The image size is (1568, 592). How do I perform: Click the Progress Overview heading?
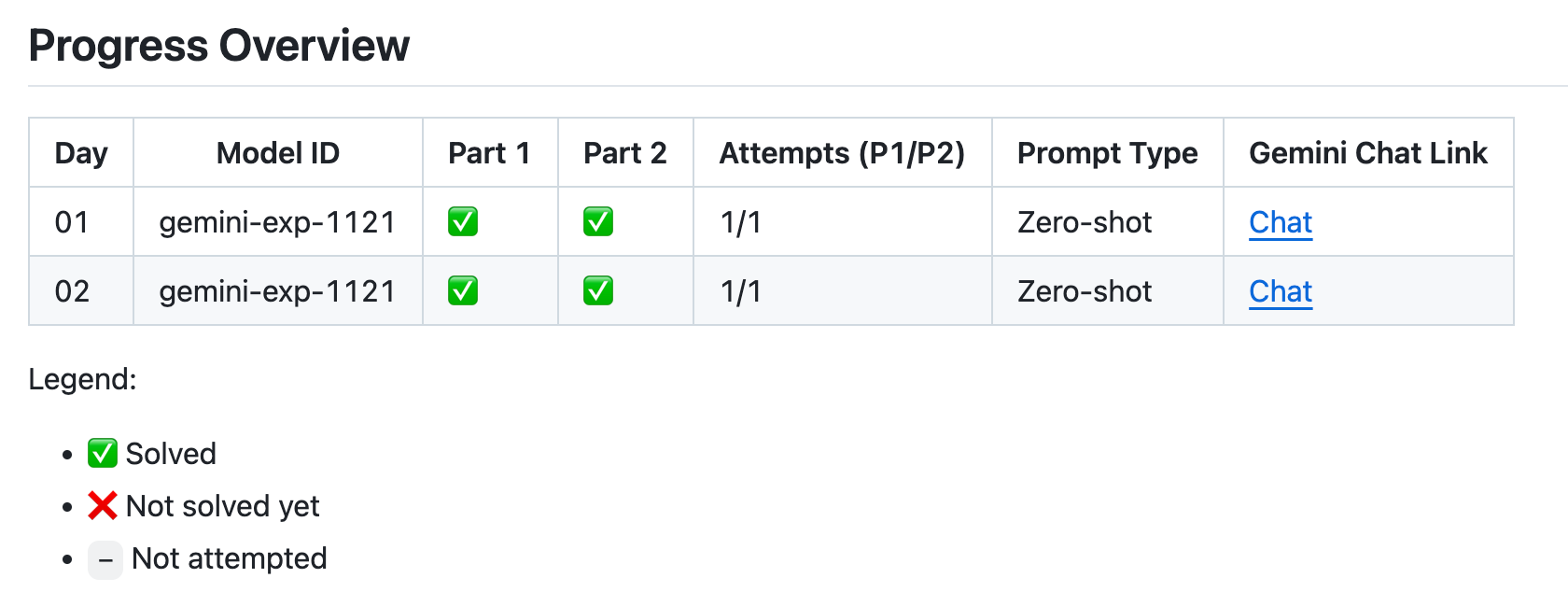(219, 46)
